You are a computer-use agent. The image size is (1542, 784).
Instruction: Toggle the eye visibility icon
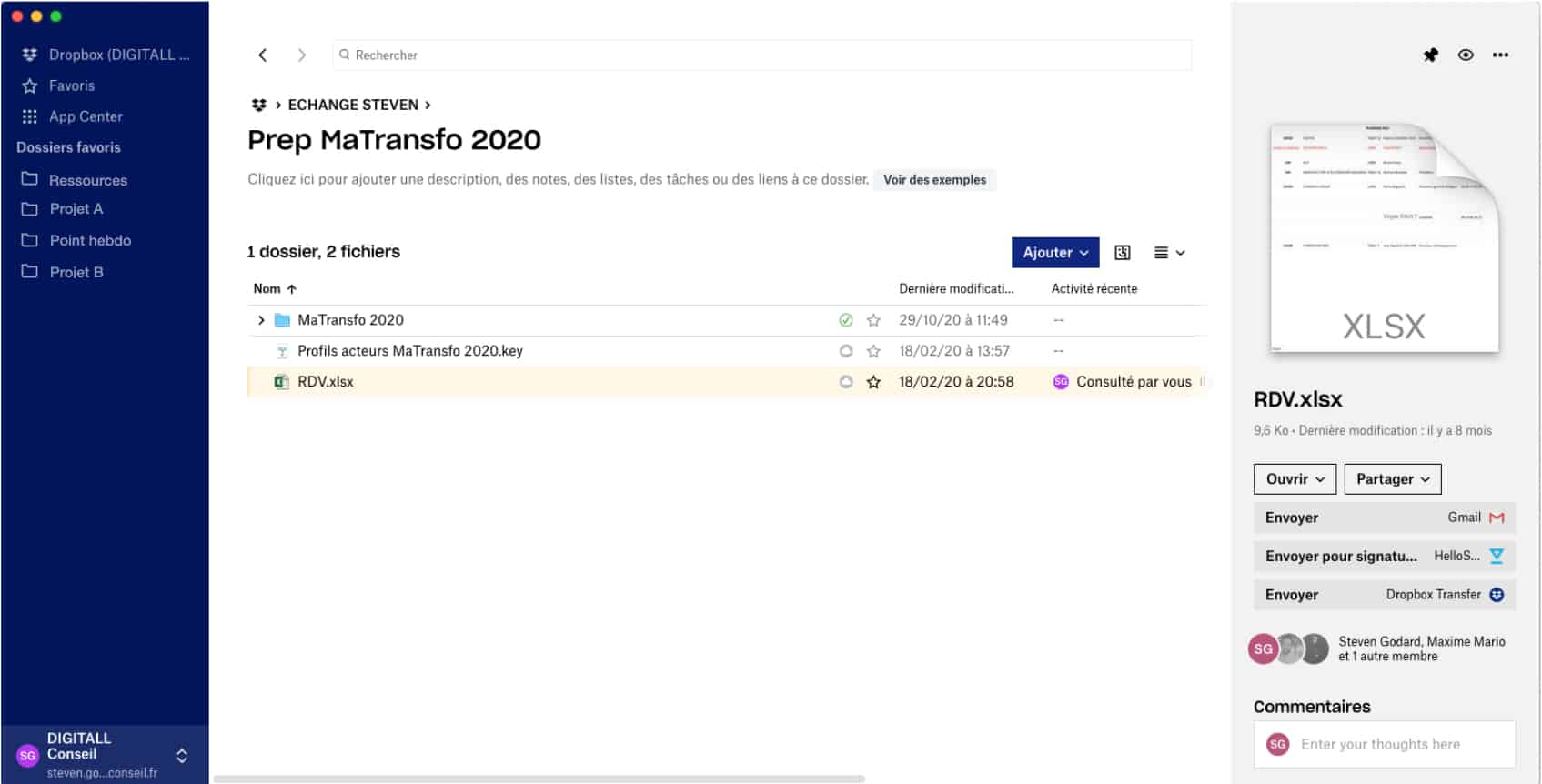(1466, 55)
